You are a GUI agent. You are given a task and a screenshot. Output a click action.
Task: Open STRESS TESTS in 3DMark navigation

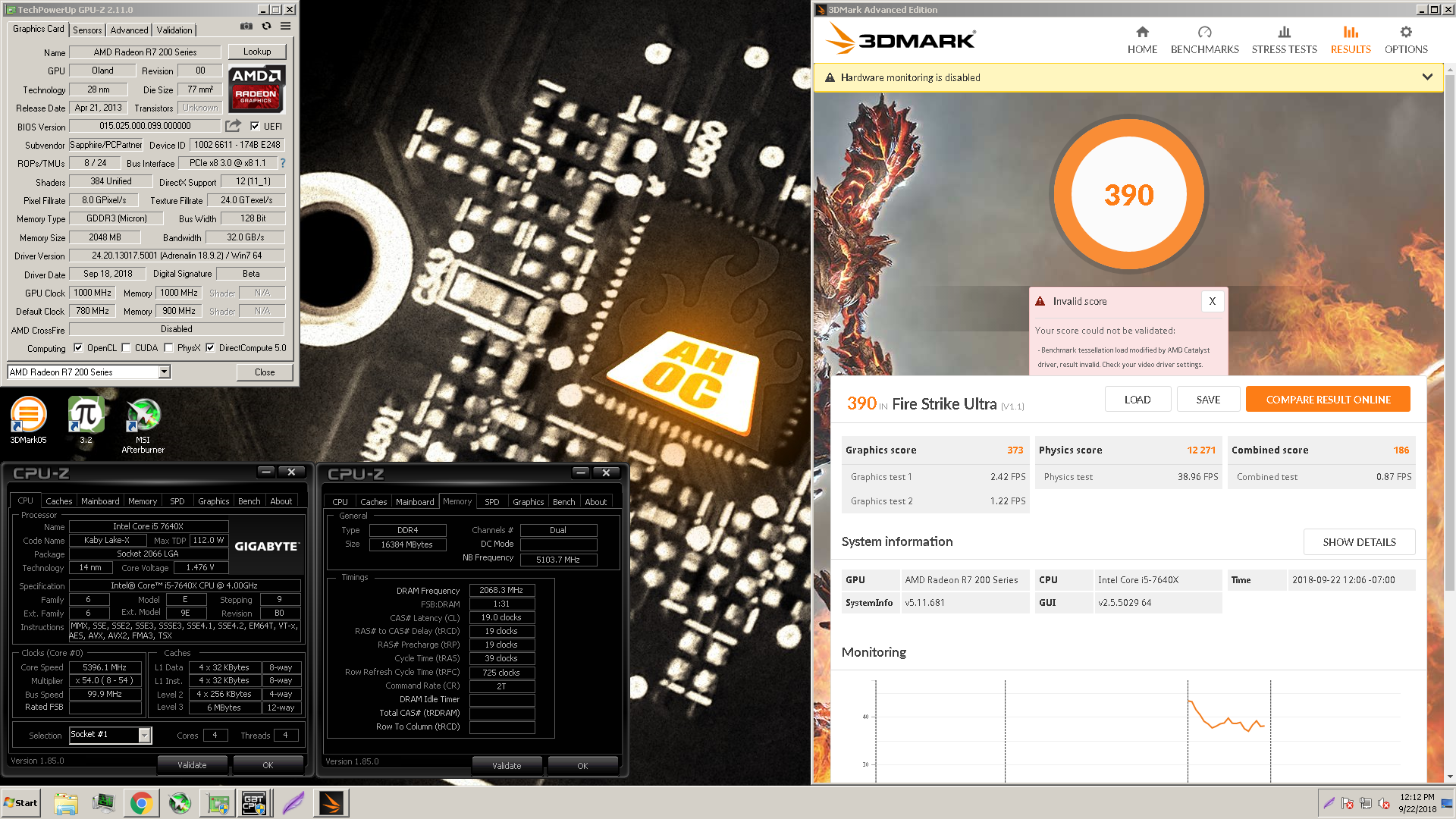pyautogui.click(x=1284, y=40)
